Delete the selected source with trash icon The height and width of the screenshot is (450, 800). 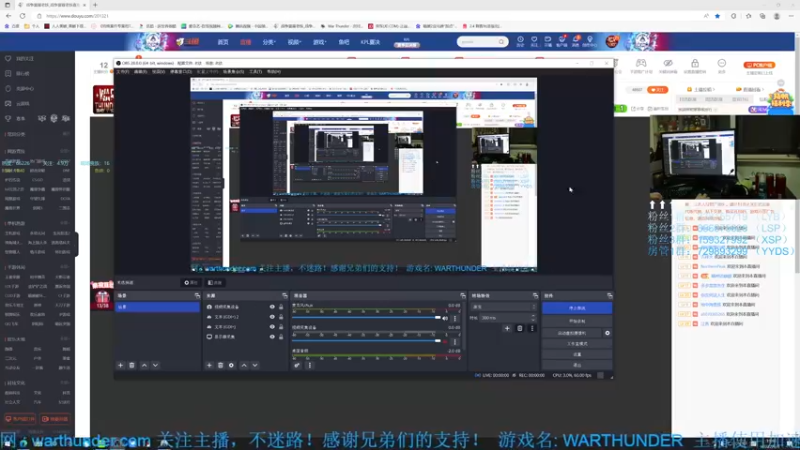(x=220, y=365)
